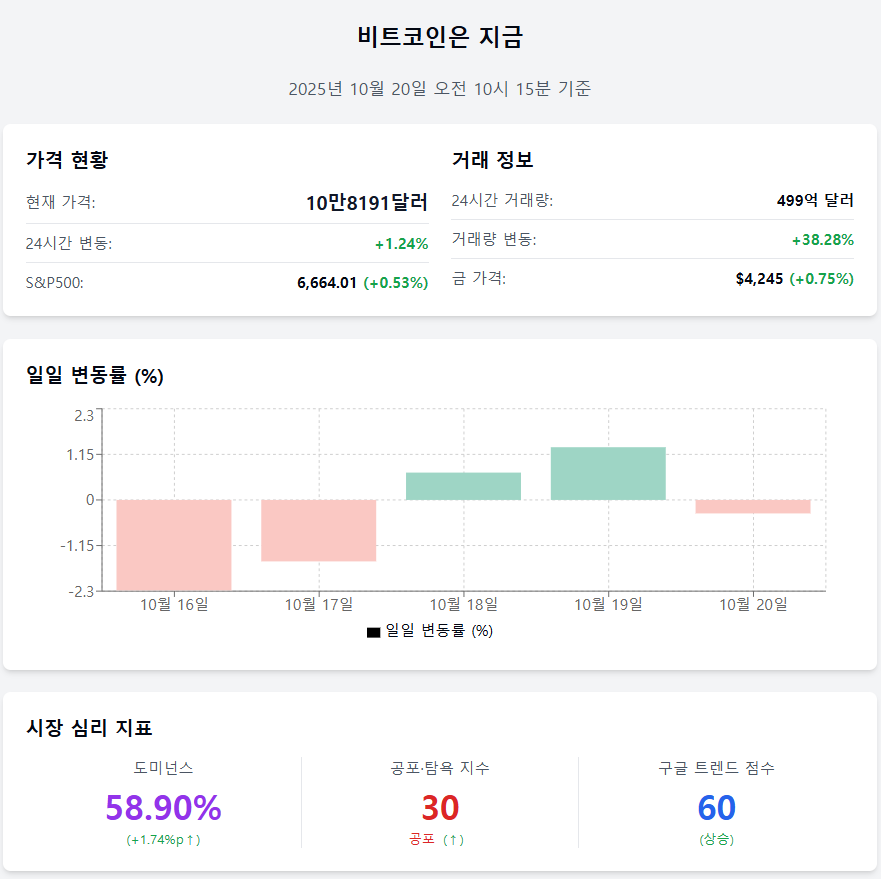Viewport: 881px width, 879px height.
Task: Click the 시장 심리 지표 heading
Action: point(89,728)
